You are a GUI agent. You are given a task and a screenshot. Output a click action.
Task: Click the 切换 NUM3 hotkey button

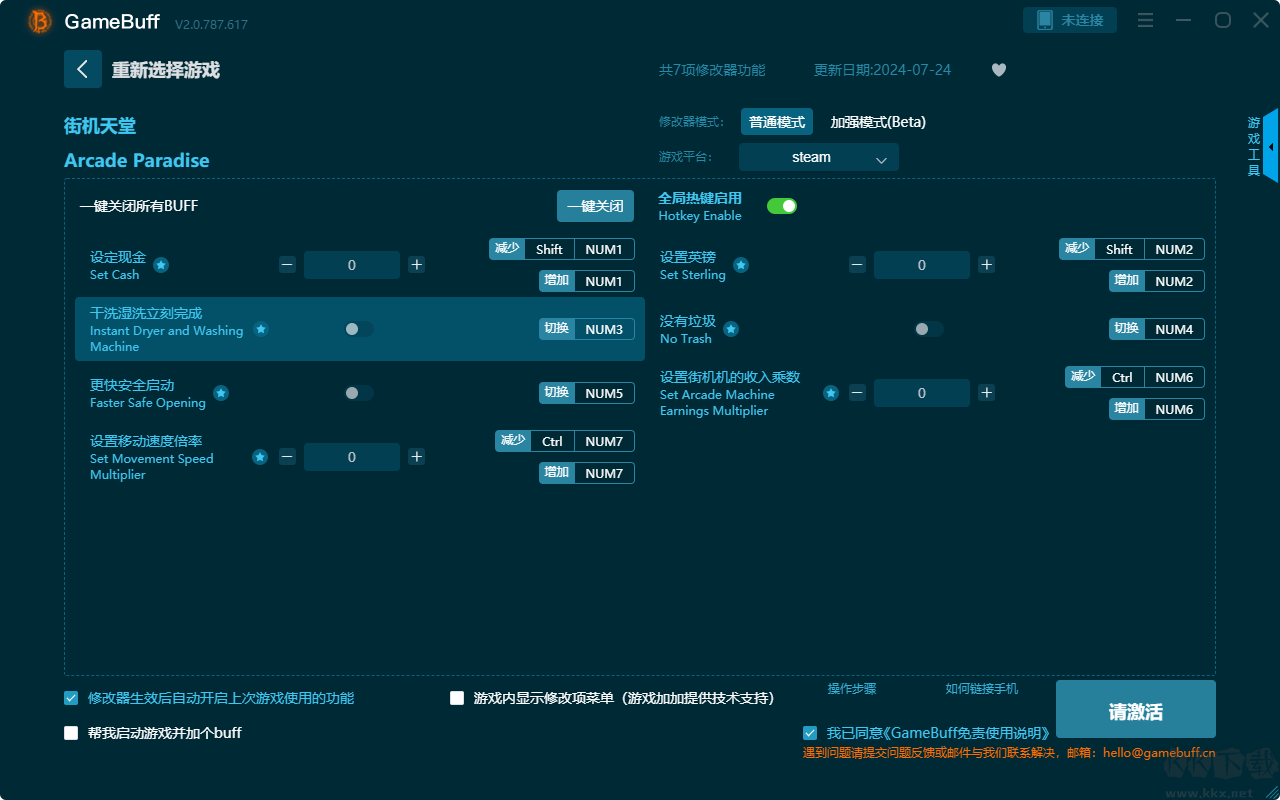587,329
